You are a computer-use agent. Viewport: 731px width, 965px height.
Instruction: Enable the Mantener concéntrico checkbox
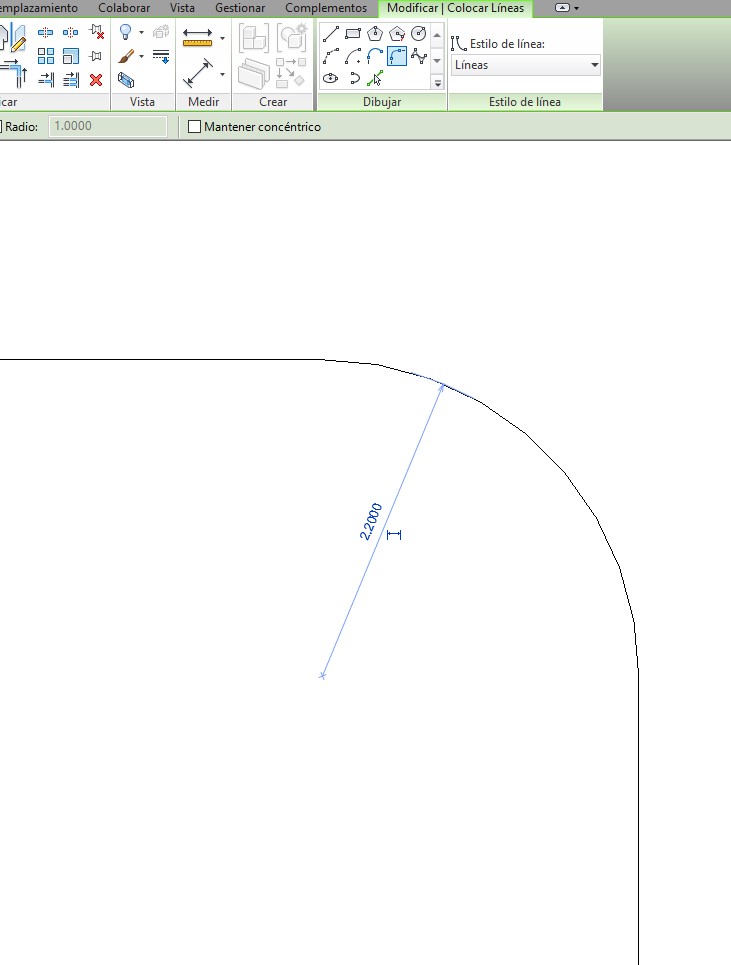click(195, 127)
